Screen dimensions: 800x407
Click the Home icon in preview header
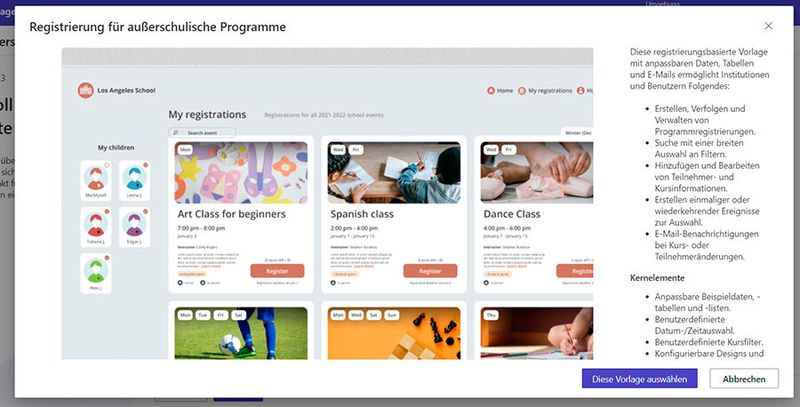point(491,90)
